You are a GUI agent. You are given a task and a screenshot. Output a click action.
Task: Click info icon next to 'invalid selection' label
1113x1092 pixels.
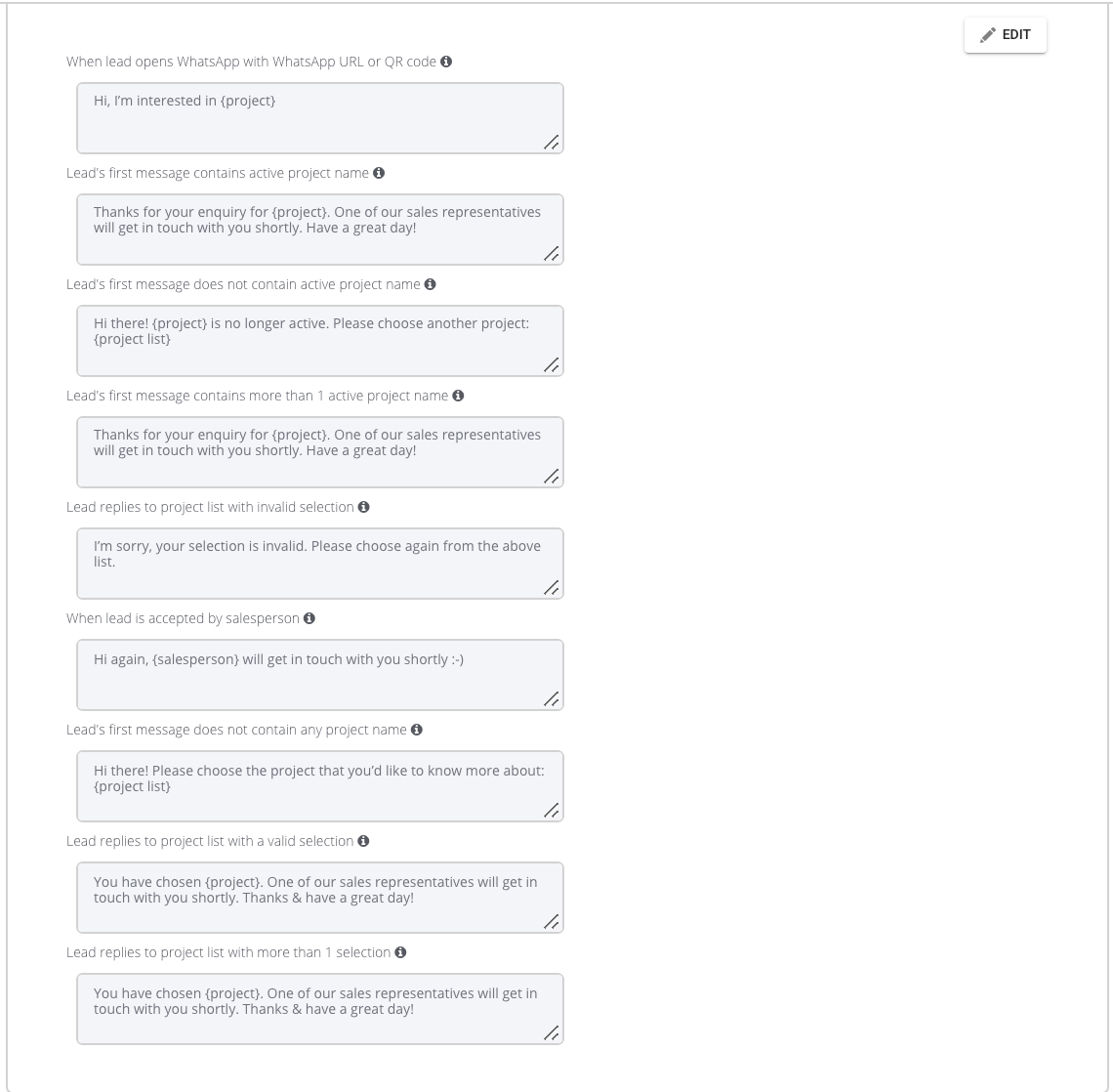point(364,507)
